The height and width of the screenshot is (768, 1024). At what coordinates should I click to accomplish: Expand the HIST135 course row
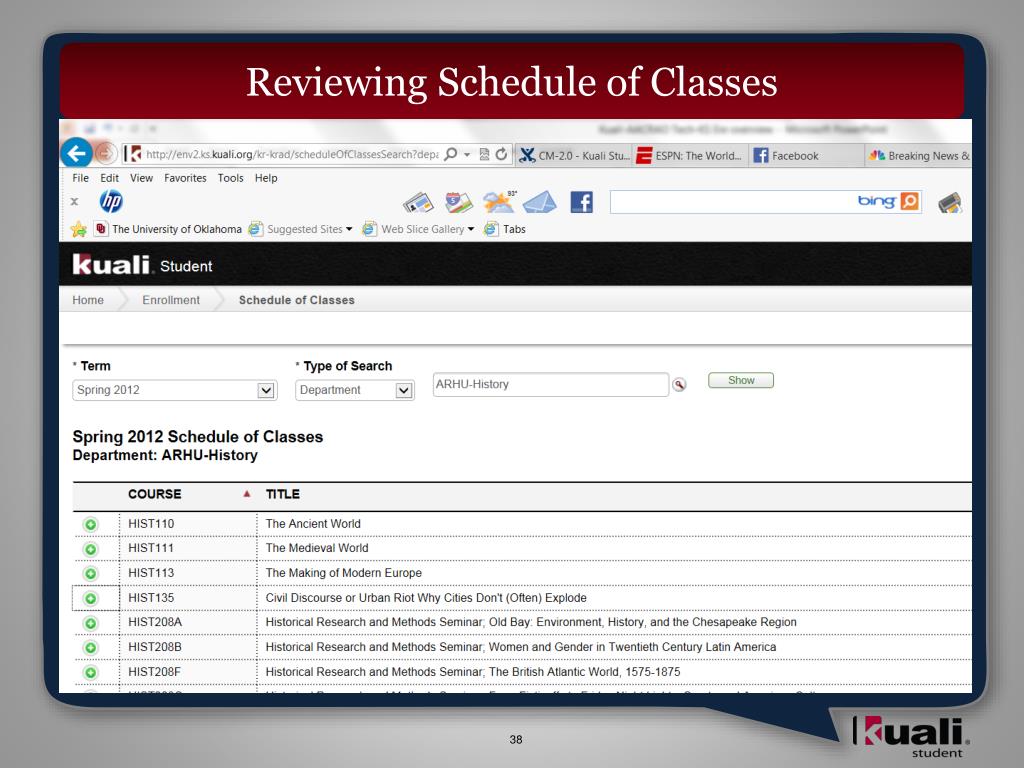coord(91,598)
